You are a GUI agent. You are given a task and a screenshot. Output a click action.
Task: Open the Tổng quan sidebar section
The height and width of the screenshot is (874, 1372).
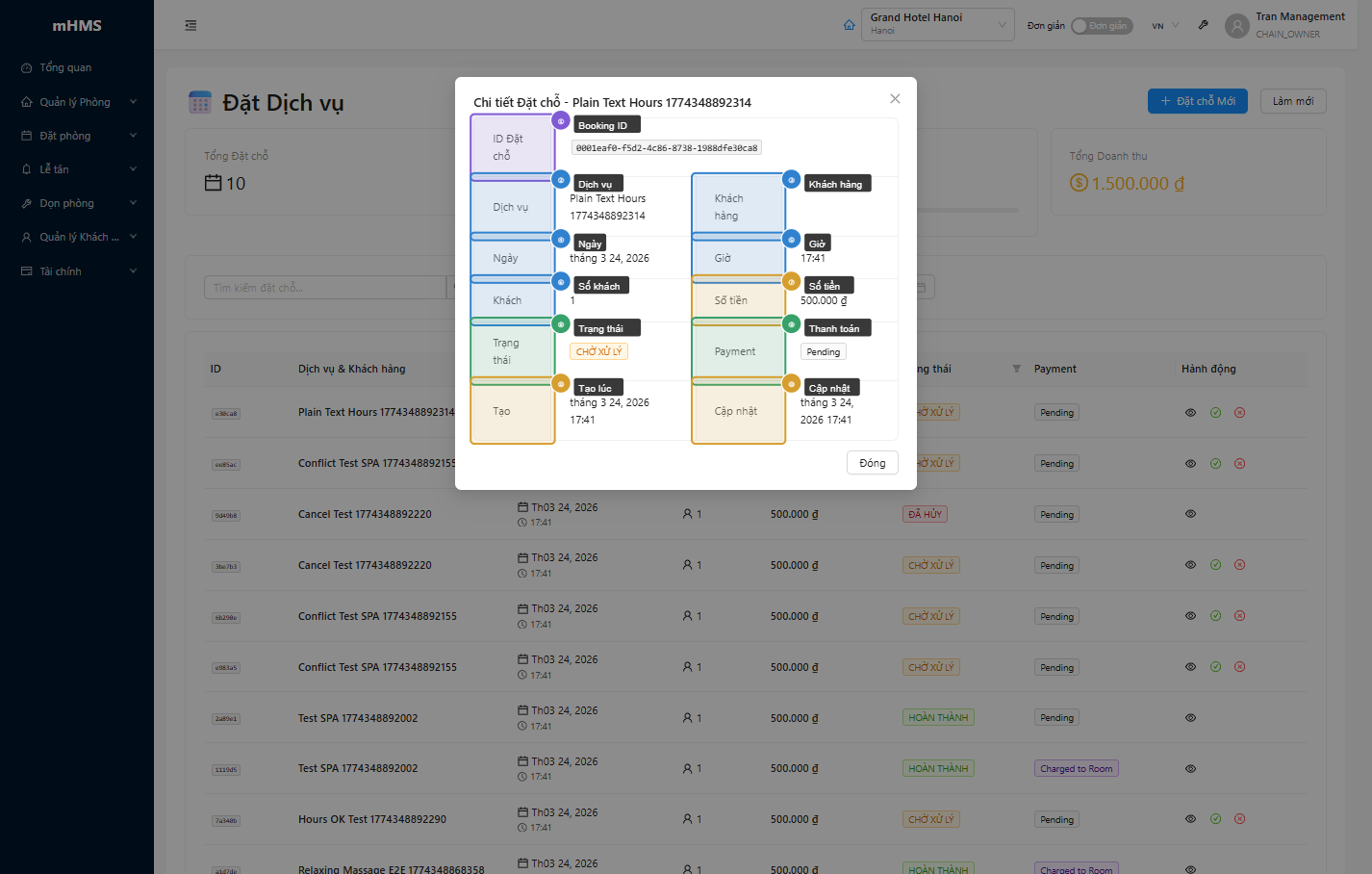tap(64, 67)
